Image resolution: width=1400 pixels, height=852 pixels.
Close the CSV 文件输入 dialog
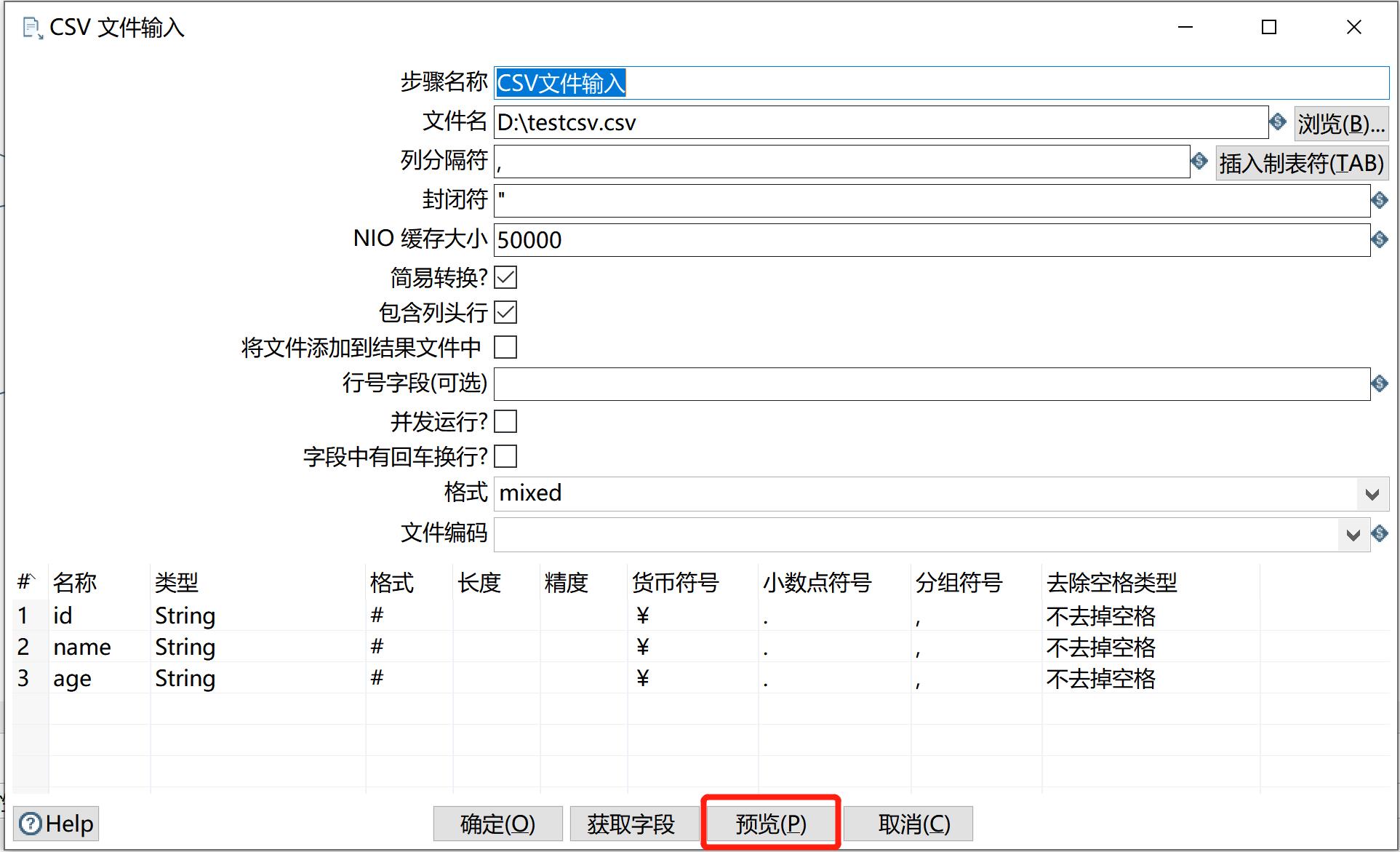pyautogui.click(x=1353, y=28)
